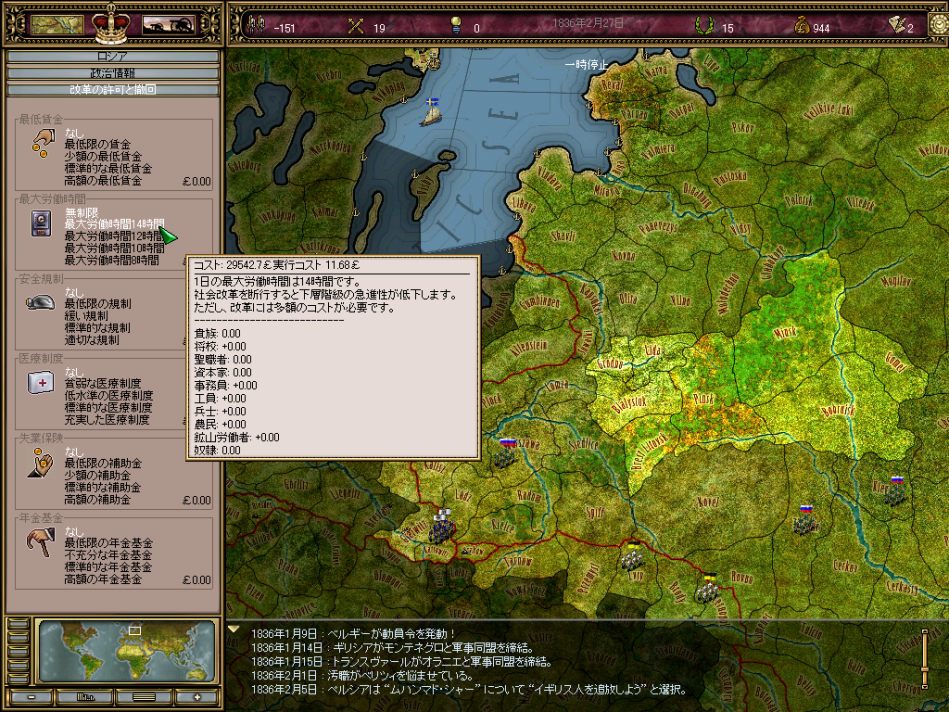Image resolution: width=949 pixels, height=712 pixels.
Task: Click the health care first-aid kit icon
Action: (41, 383)
